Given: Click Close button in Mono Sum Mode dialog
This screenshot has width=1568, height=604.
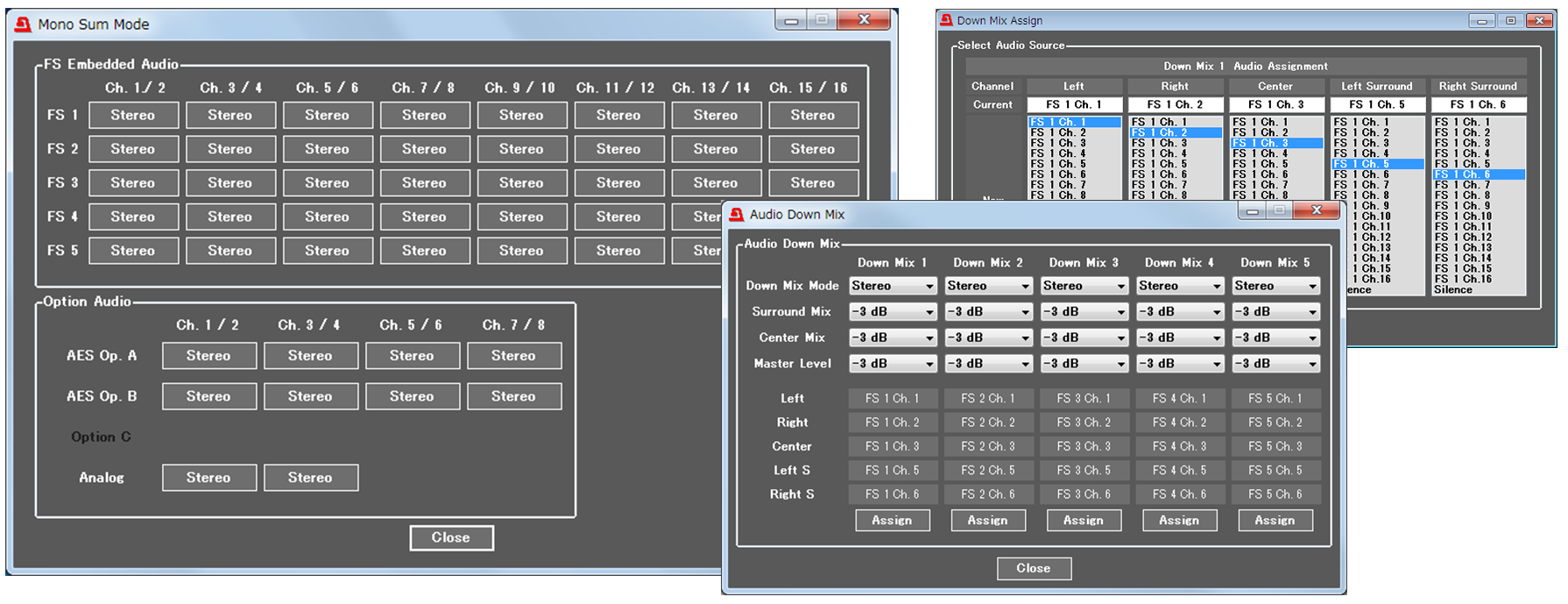Looking at the screenshot, I should click(451, 537).
